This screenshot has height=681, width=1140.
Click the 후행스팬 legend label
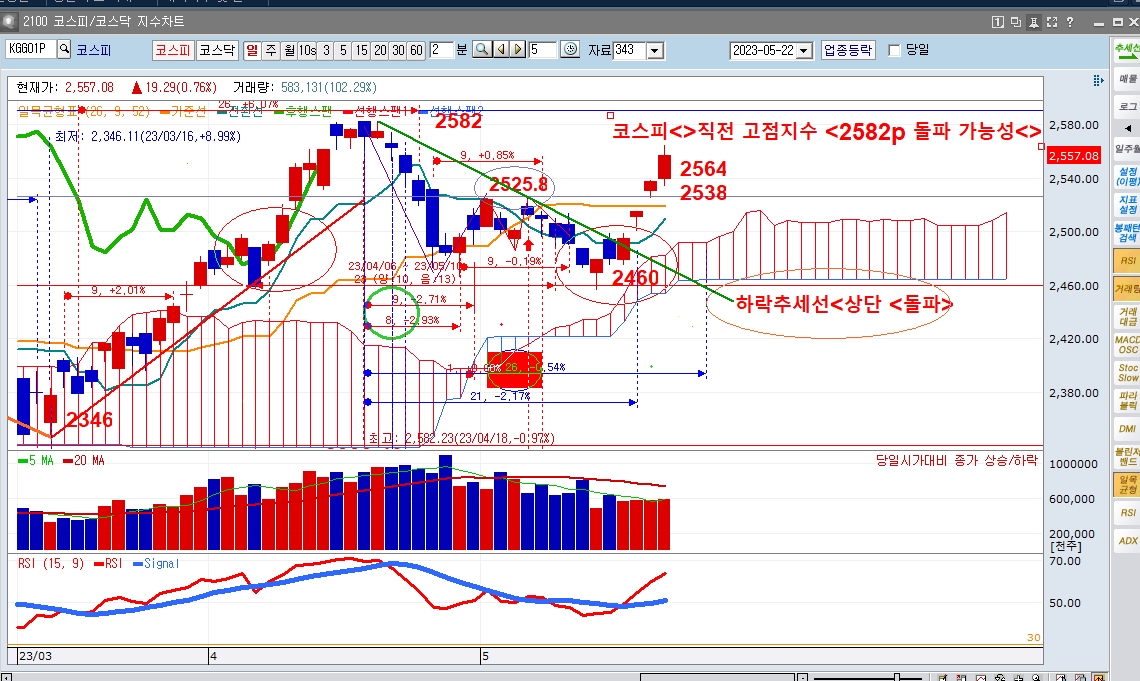coord(302,111)
